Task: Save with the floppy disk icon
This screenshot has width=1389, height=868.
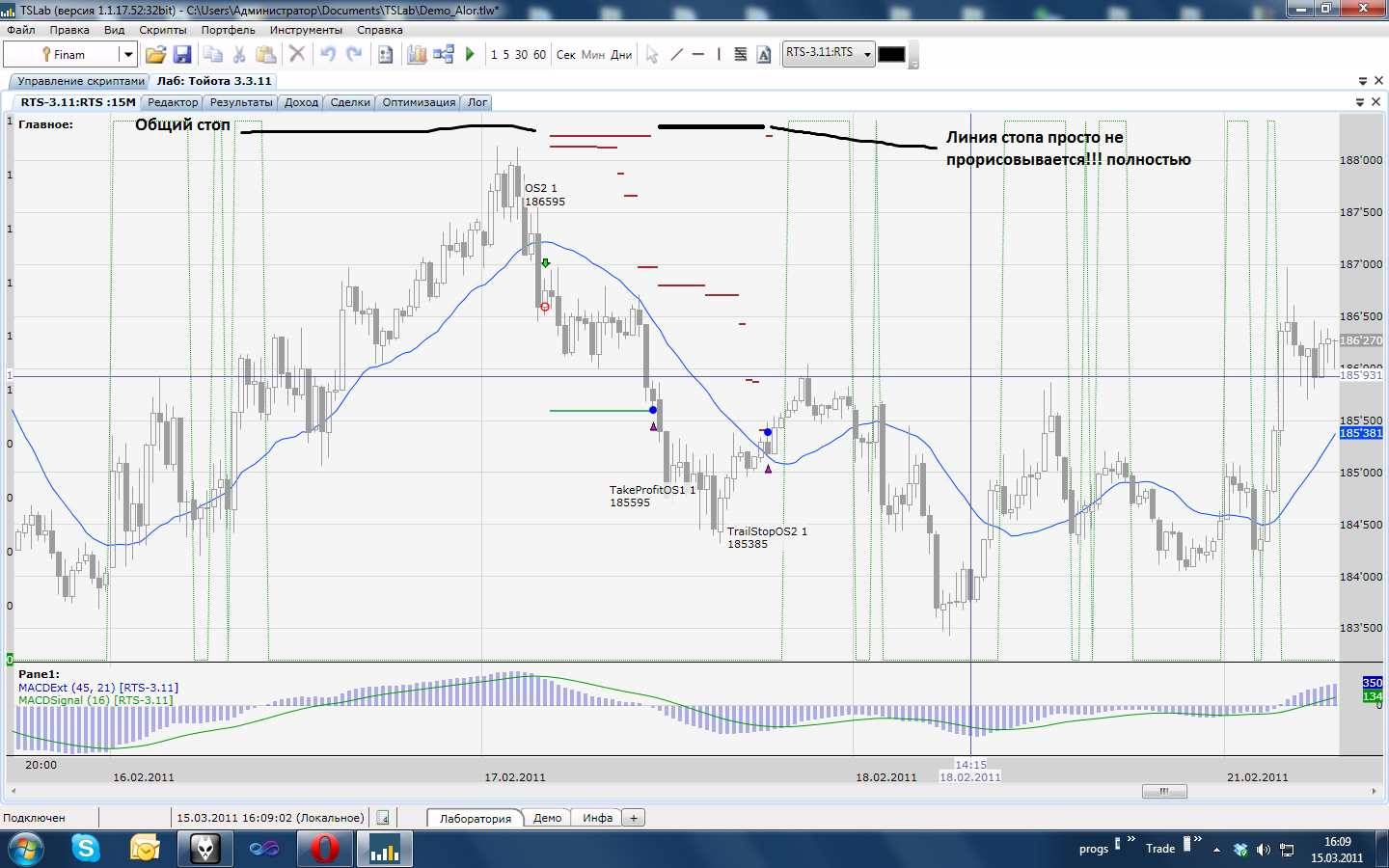Action: tap(182, 55)
